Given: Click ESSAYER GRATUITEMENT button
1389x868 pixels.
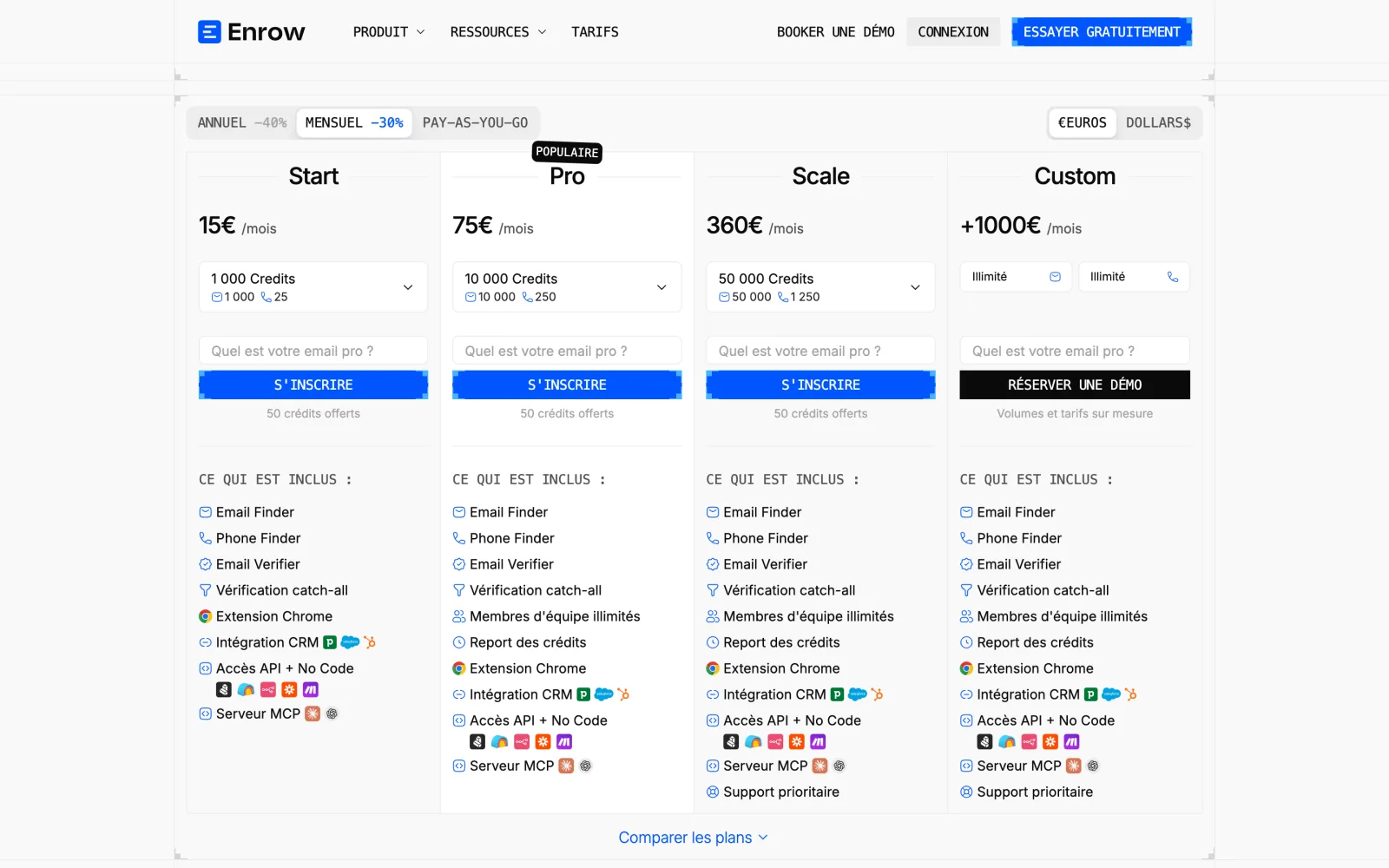Looking at the screenshot, I should pos(1102,32).
